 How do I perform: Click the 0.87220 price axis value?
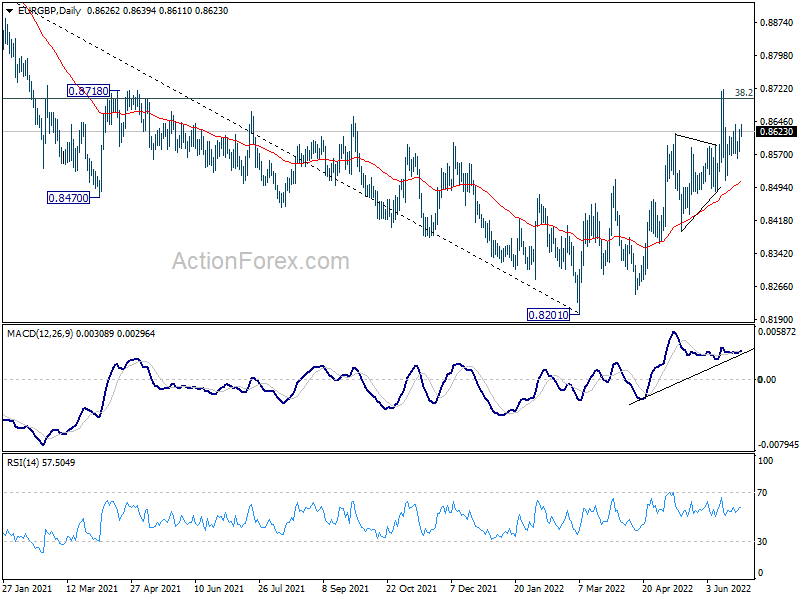(x=777, y=89)
